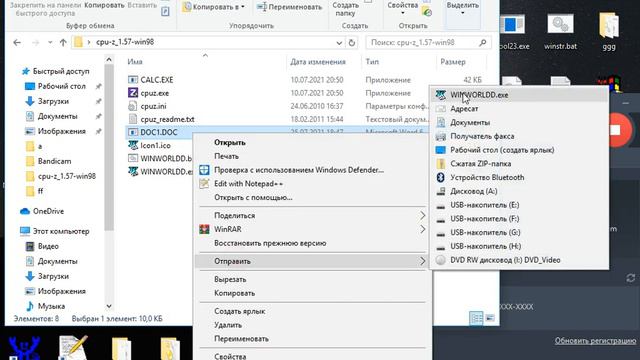Click the WinRAR icon in context menu
The image size is (640, 360).
(x=204, y=229)
